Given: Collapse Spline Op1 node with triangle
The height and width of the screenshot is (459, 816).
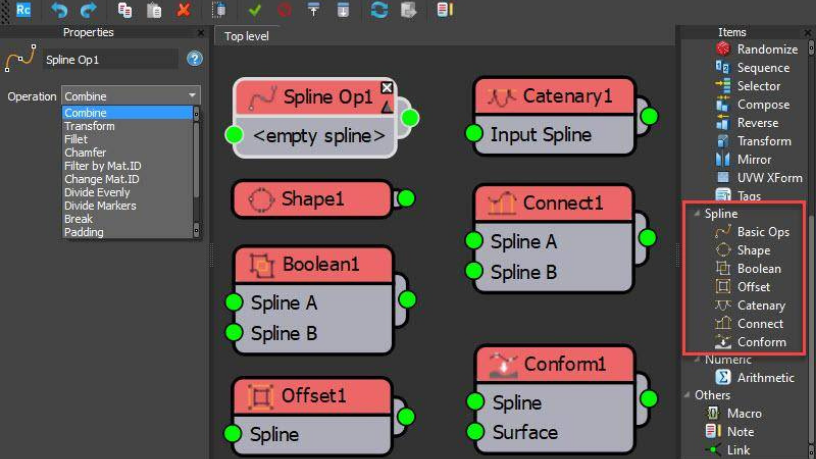Looking at the screenshot, I should [x=387, y=107].
